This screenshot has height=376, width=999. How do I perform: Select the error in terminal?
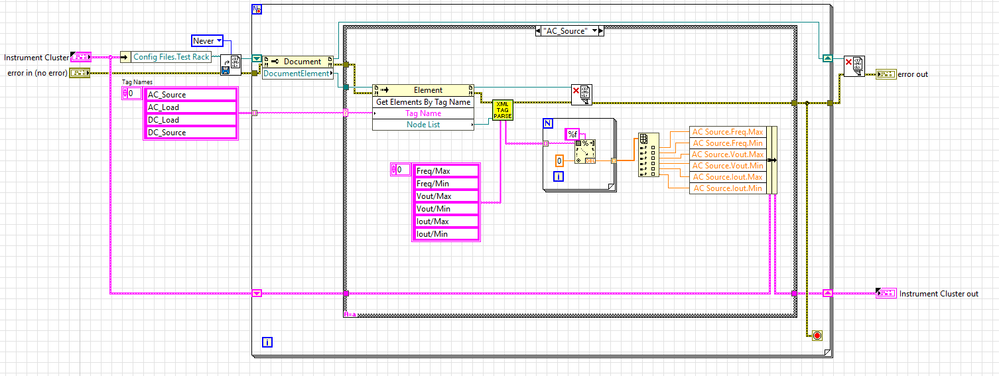coord(79,73)
